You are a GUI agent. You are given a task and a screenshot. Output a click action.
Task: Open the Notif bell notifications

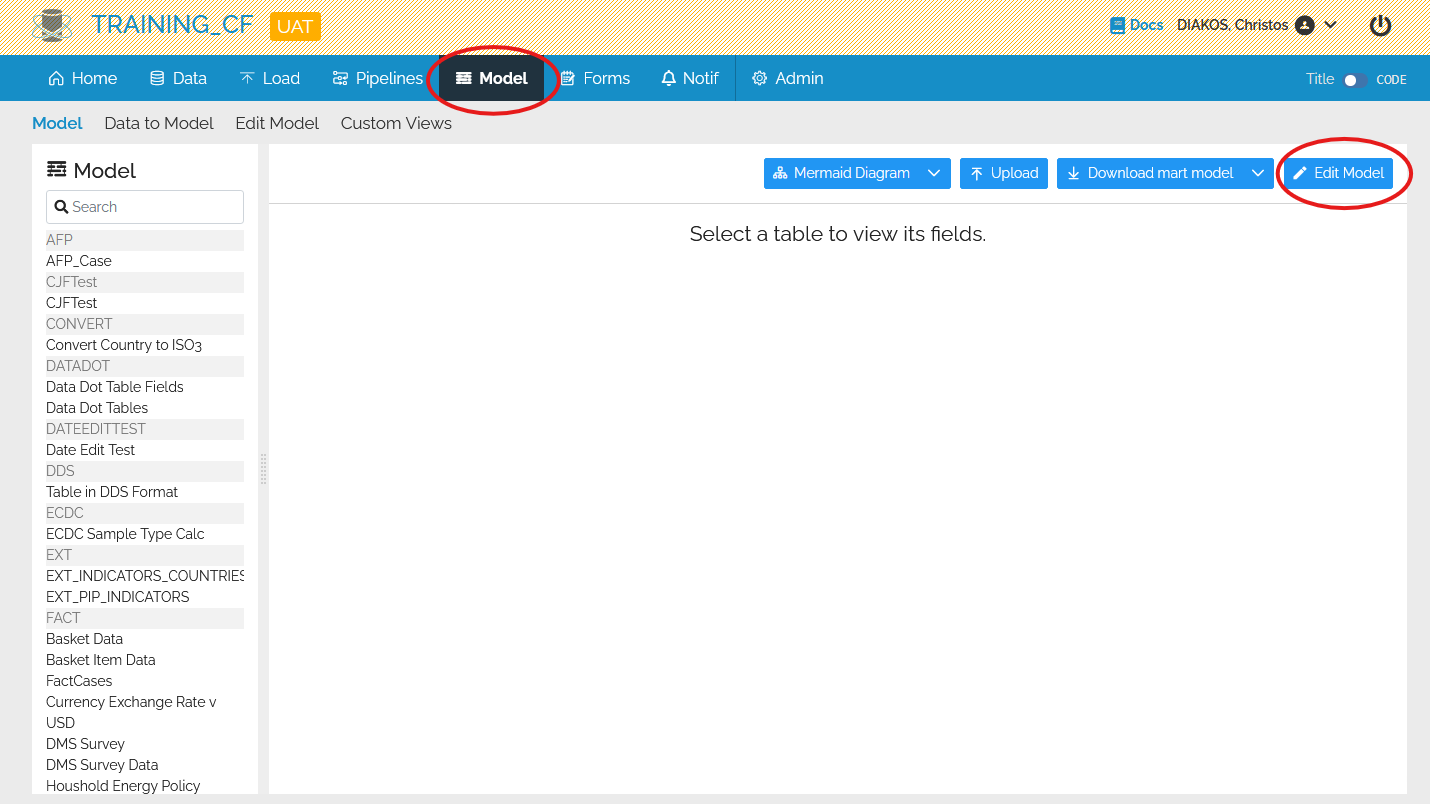690,78
